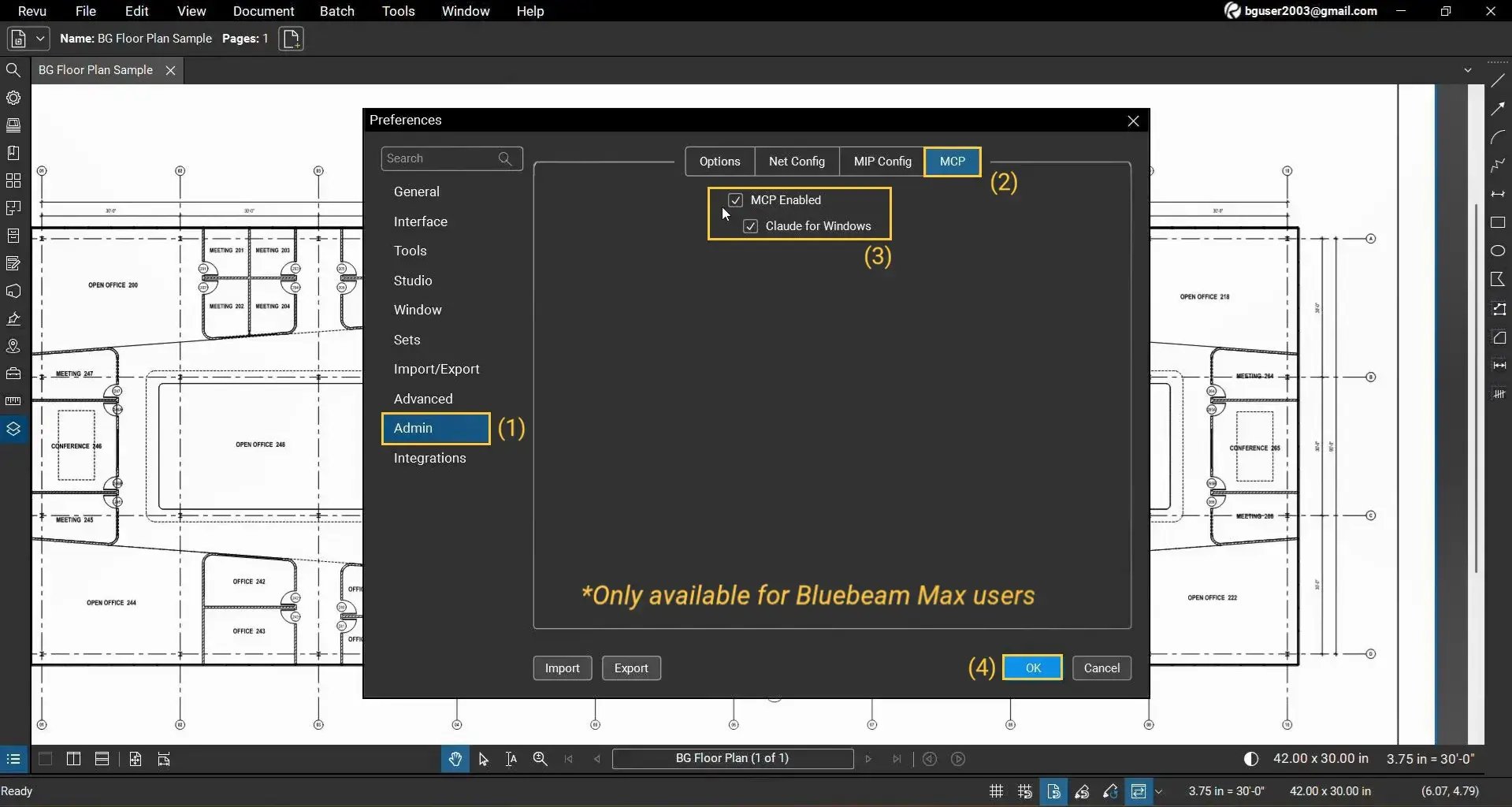Open the dropdown arrow next to Sync icon
The width and height of the screenshot is (1512, 807).
[x=1159, y=791]
